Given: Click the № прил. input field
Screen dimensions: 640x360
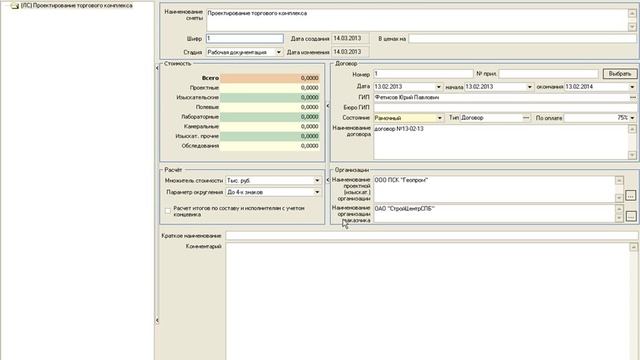Looking at the screenshot, I should (548, 74).
